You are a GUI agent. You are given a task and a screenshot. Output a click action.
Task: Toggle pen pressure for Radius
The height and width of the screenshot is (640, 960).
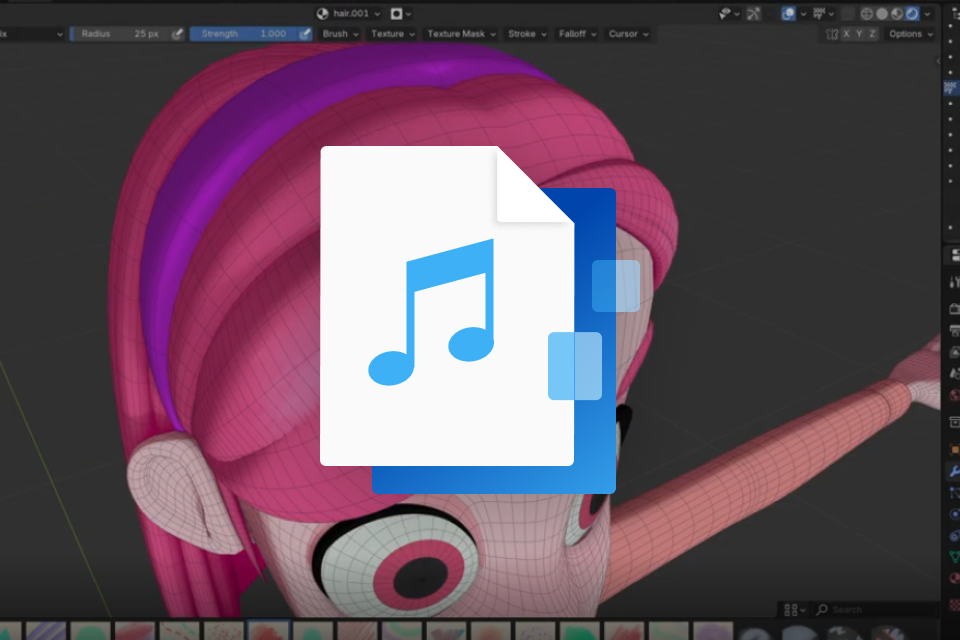coord(178,34)
